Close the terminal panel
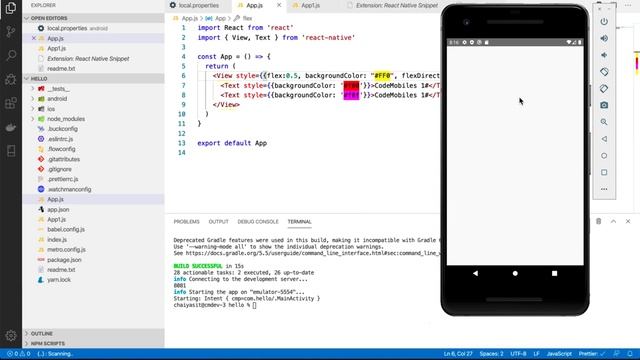 click(628, 221)
